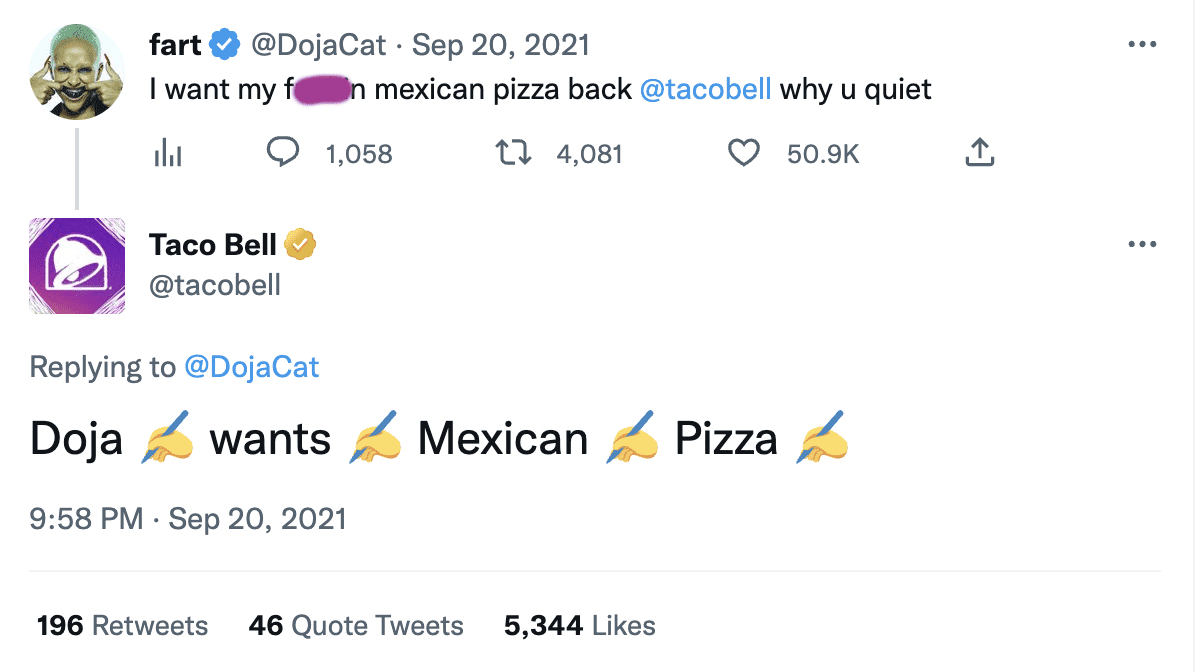The width and height of the screenshot is (1196, 672).
Task: Click the @tacobell handle under the name
Action: (214, 285)
